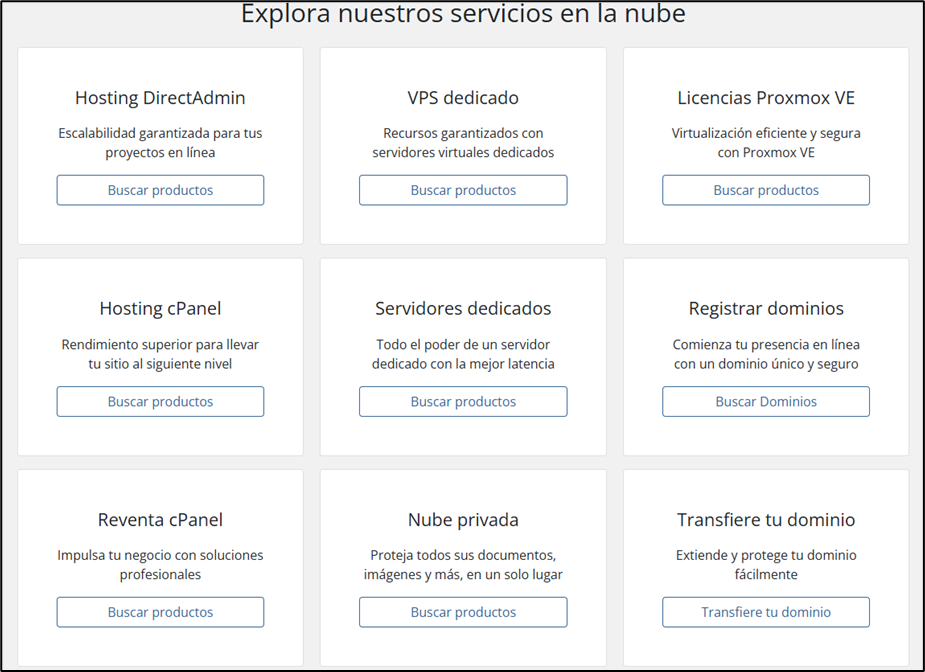
Task: Click Buscar productos under Reventa cPanel
Action: [160, 612]
